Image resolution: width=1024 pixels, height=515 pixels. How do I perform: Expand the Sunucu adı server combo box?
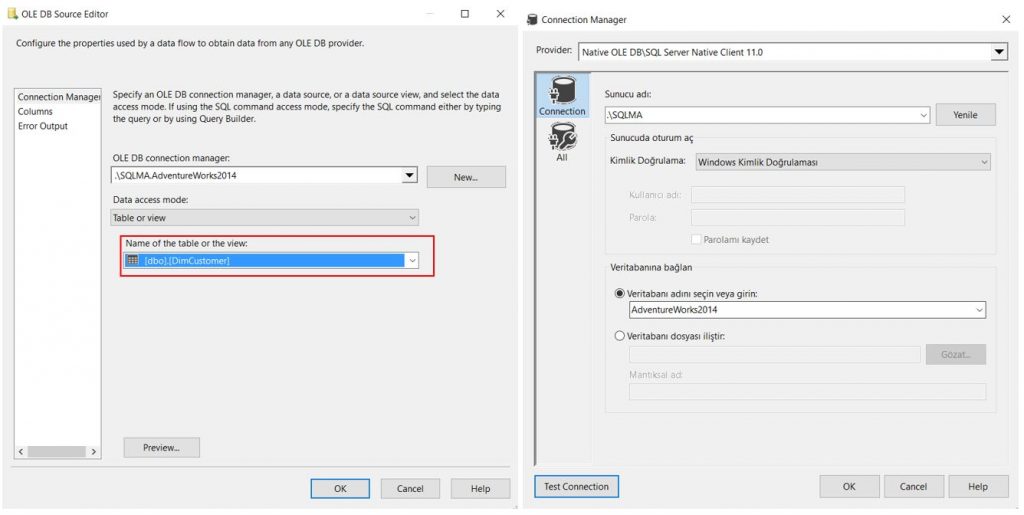click(x=923, y=115)
